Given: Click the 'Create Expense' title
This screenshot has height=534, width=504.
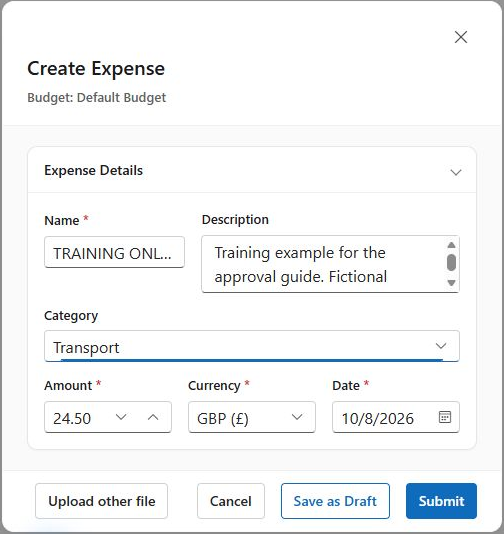Looking at the screenshot, I should click(x=96, y=68).
